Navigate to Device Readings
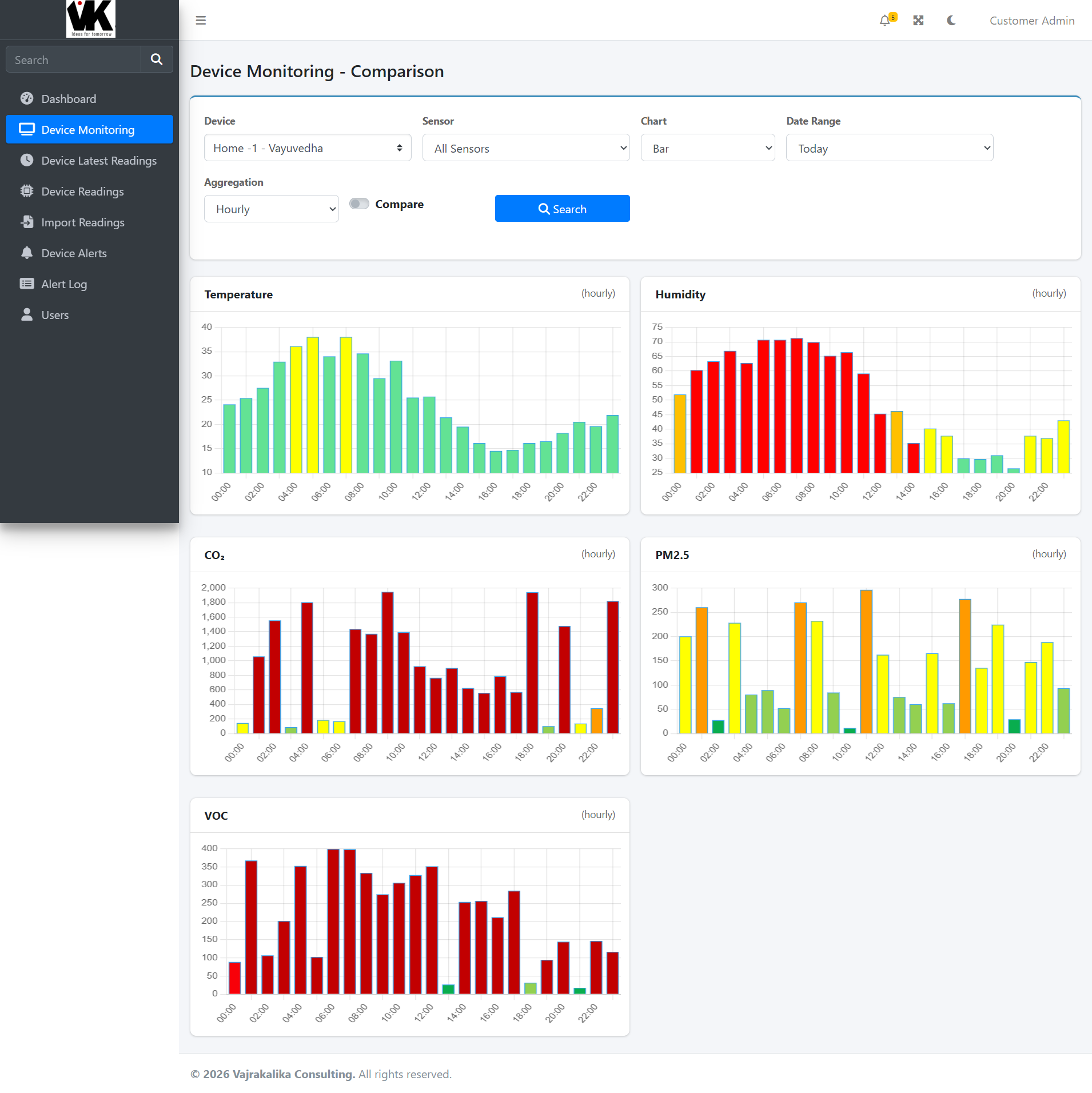This screenshot has width=1092, height=1093. (89, 191)
